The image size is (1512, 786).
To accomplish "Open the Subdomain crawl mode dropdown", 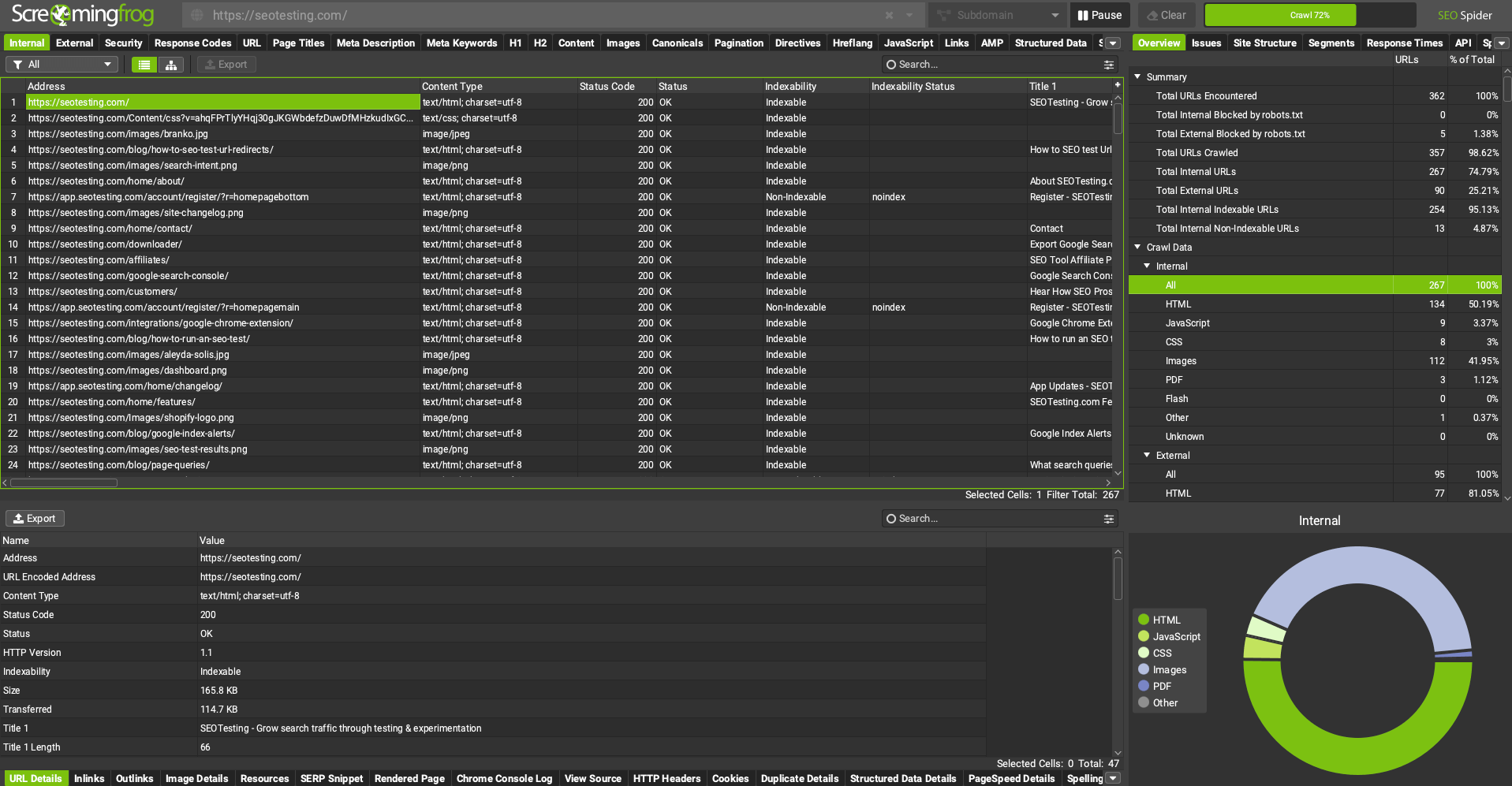I will [x=997, y=15].
